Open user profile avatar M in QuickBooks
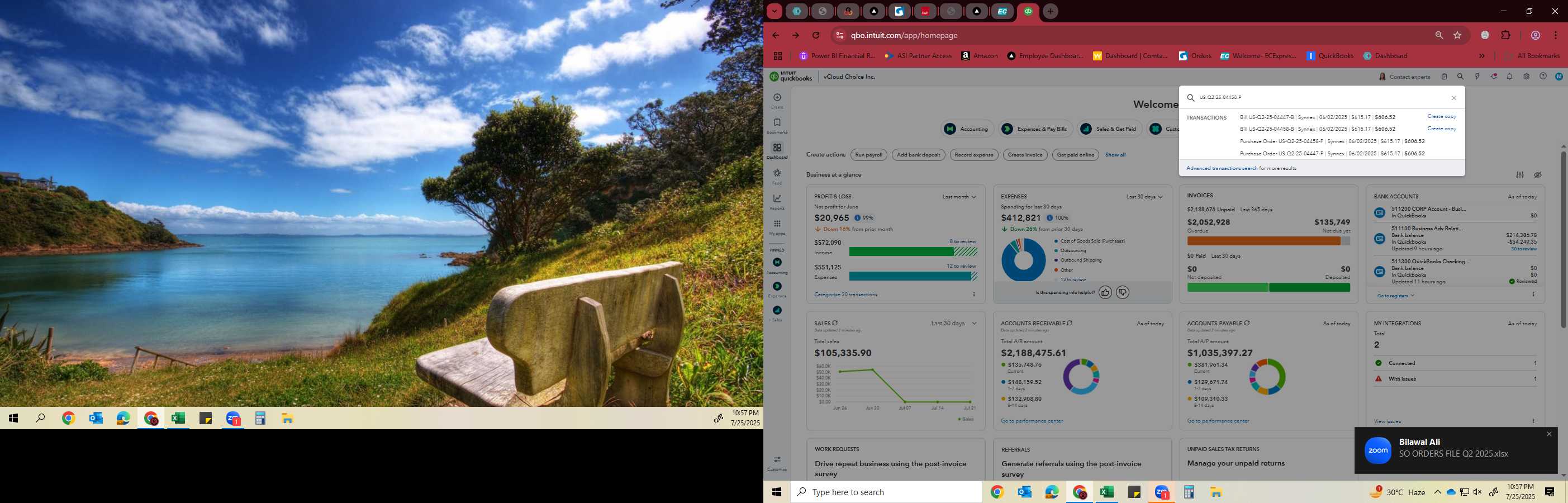 (1559, 77)
